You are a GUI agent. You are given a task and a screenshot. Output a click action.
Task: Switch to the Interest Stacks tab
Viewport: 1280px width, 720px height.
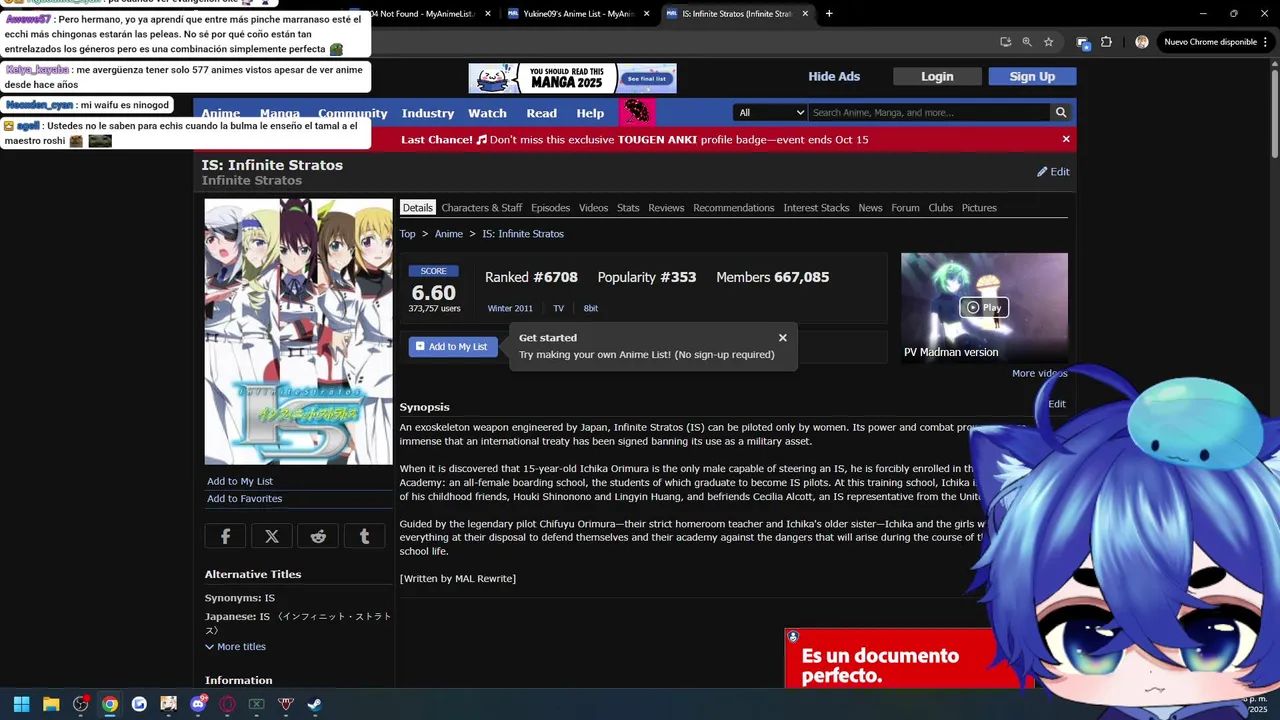(816, 208)
